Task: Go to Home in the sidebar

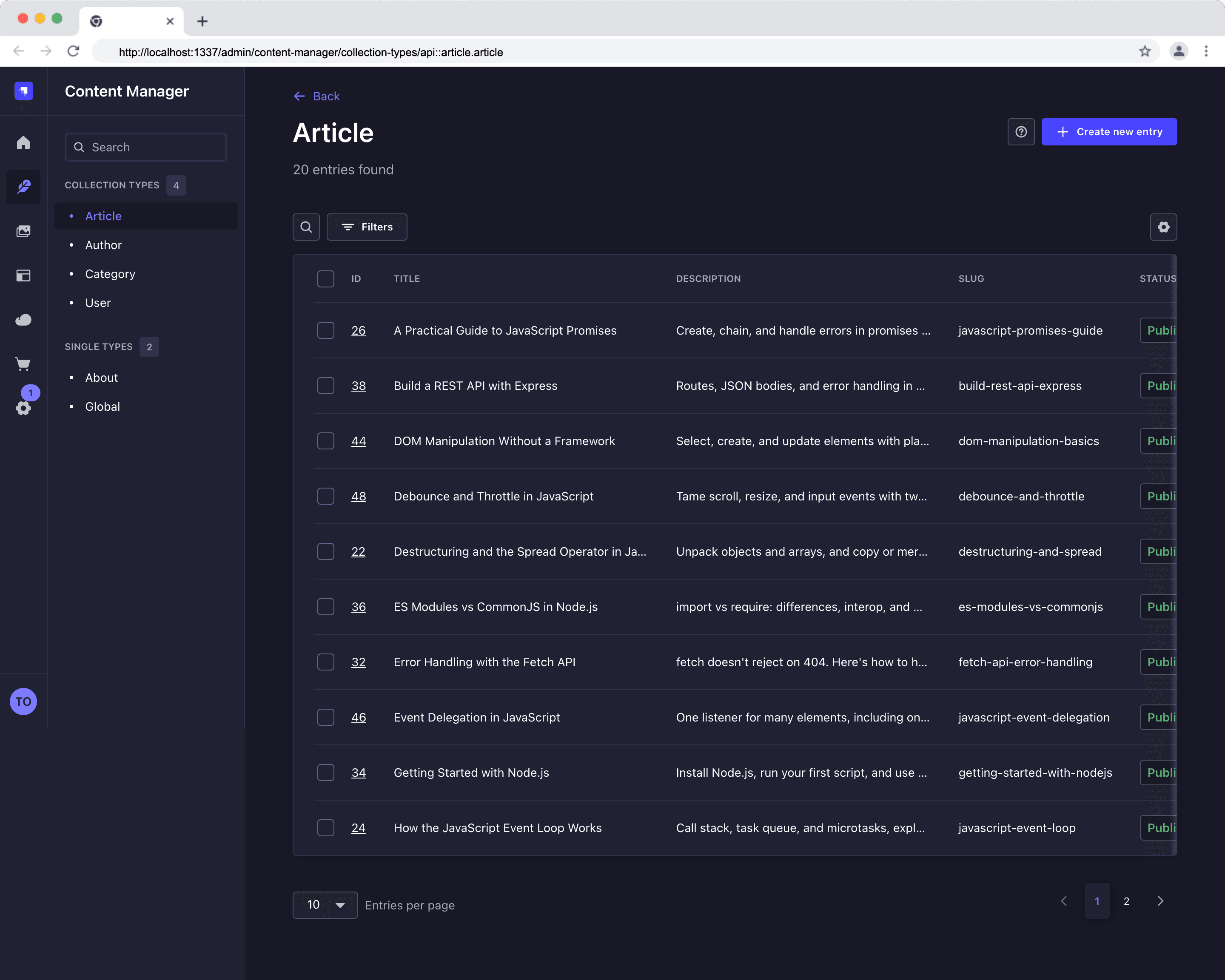Action: point(23,142)
